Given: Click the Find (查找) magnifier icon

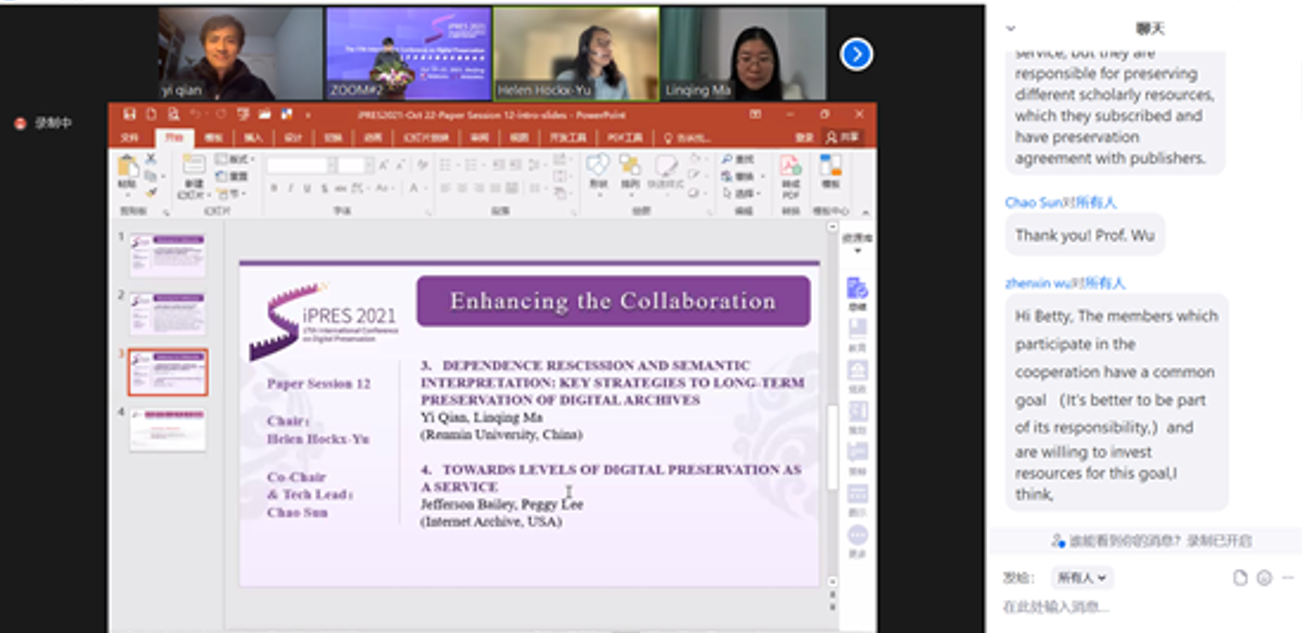Looking at the screenshot, I should click(727, 159).
